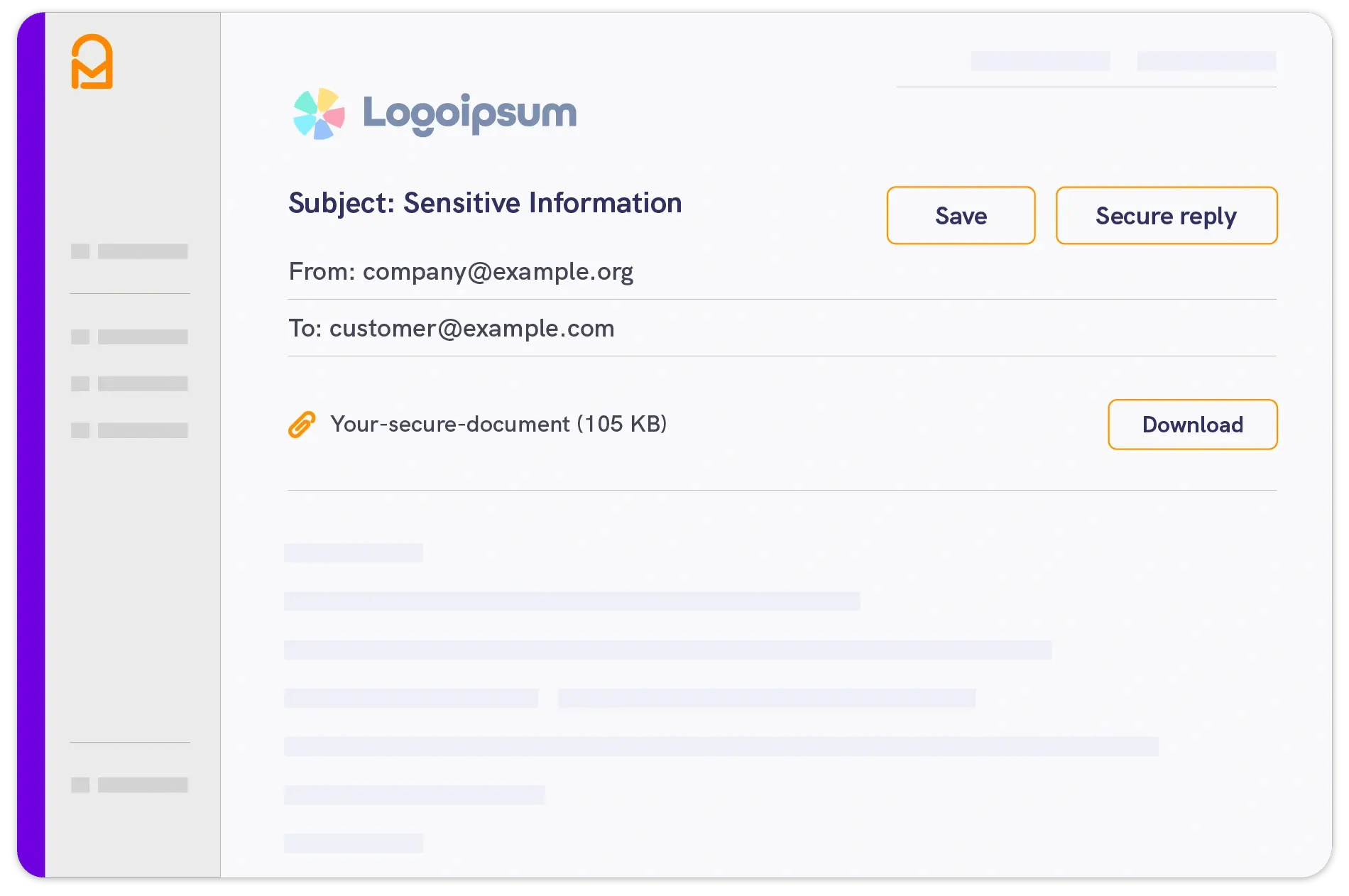
Task: Click the Logoipsum wordmark text
Action: [x=469, y=114]
